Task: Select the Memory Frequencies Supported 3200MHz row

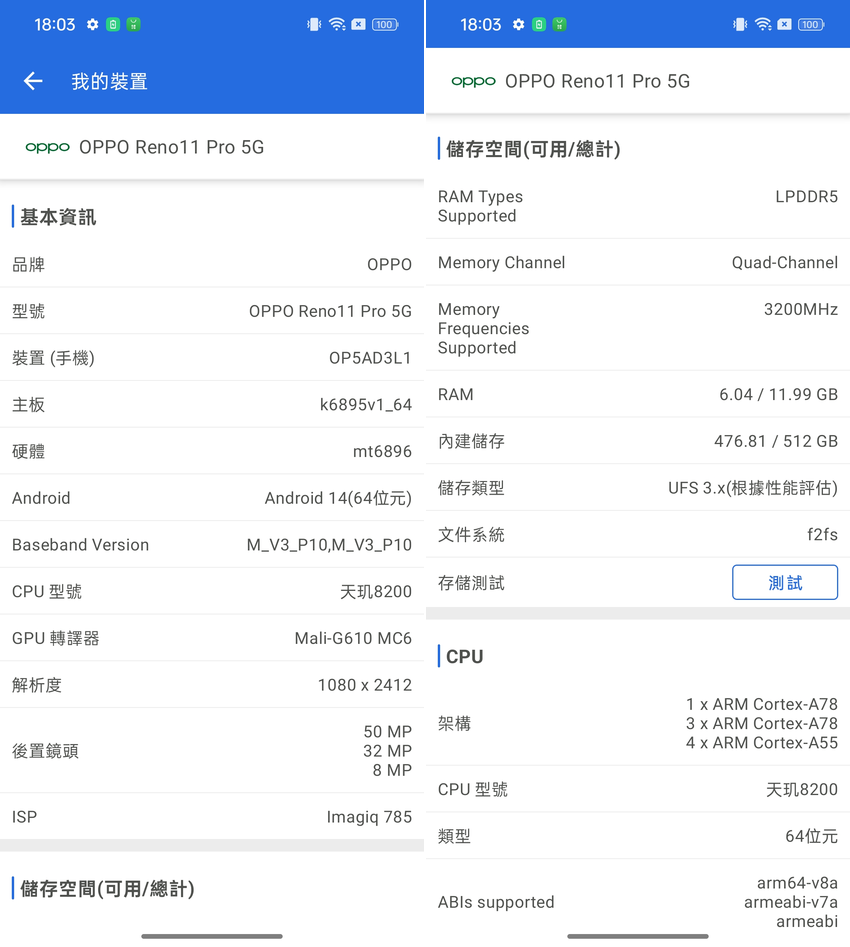Action: click(x=638, y=329)
